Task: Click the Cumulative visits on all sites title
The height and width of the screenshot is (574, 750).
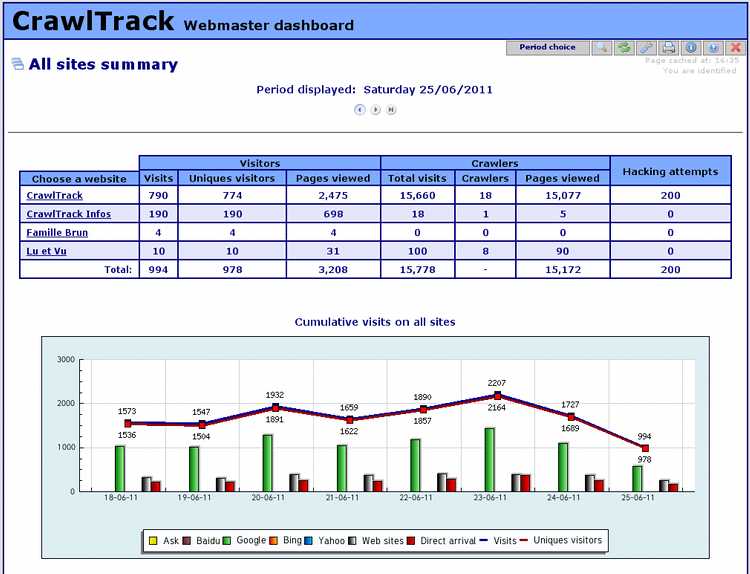Action: pyautogui.click(x=375, y=322)
